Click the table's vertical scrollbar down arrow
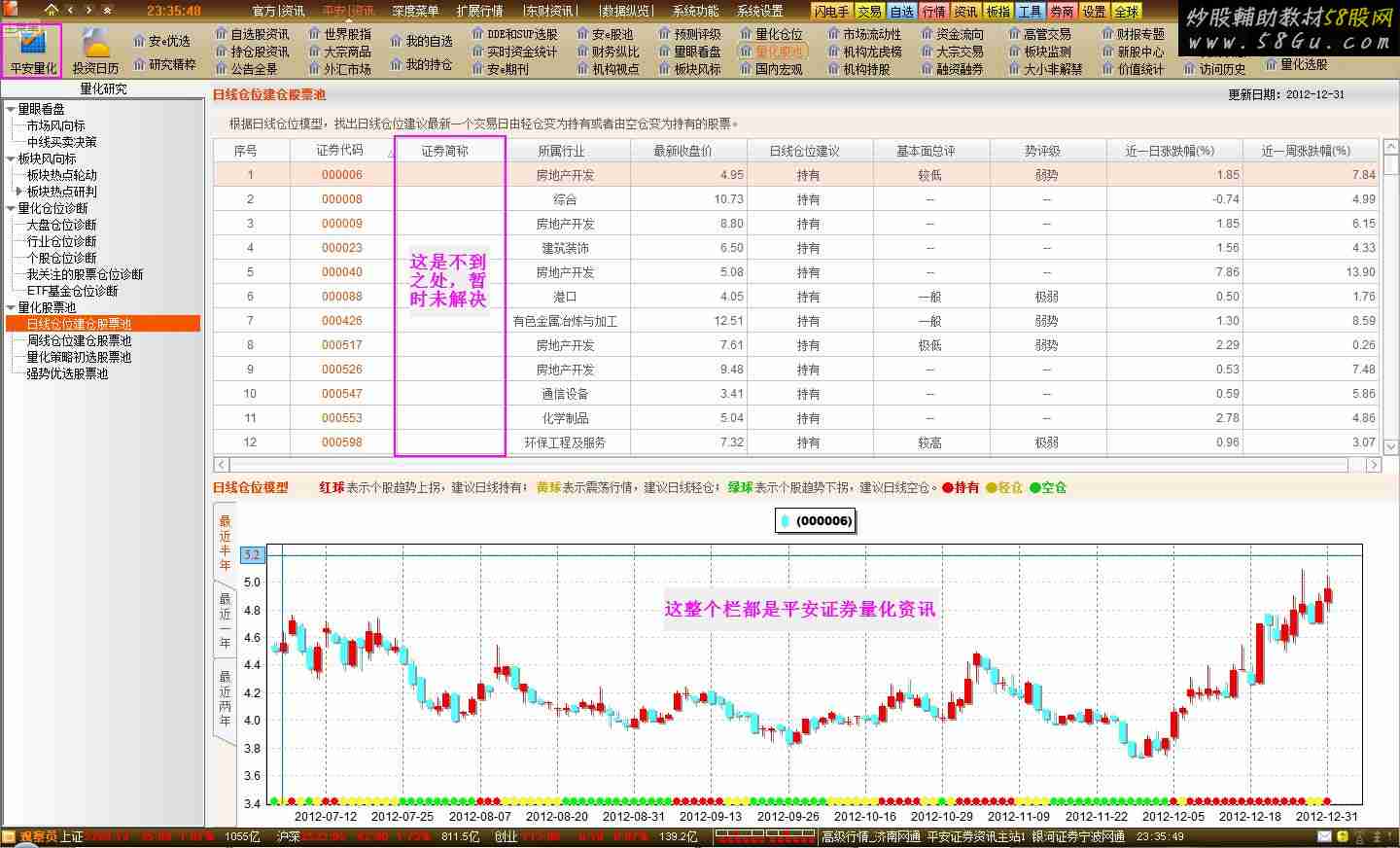 click(1390, 447)
